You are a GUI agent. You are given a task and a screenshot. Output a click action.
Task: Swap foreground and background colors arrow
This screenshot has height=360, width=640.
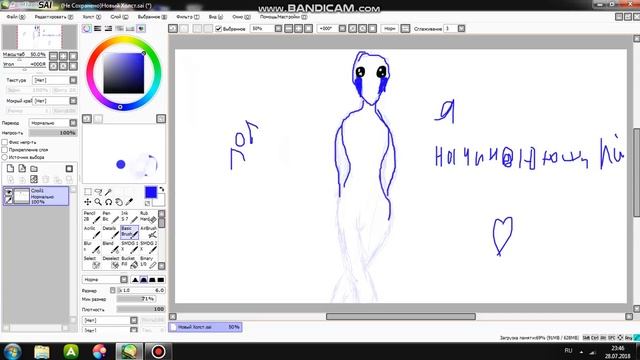tap(162, 189)
